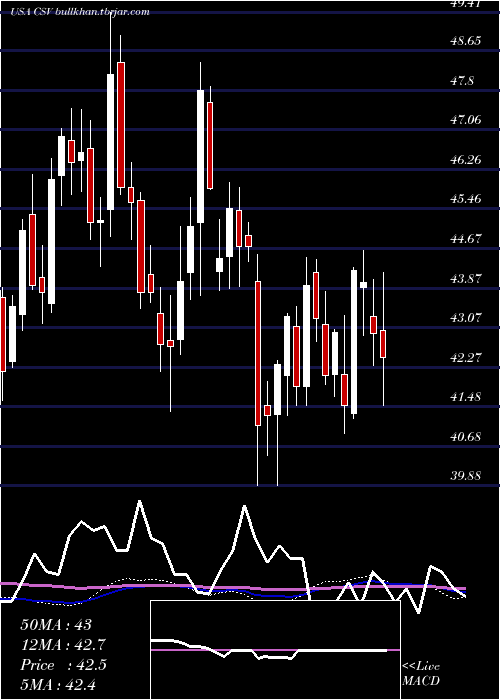The width and height of the screenshot is (500, 700).
Task: Click the 48.65 price axis label
Action: coord(466,41)
